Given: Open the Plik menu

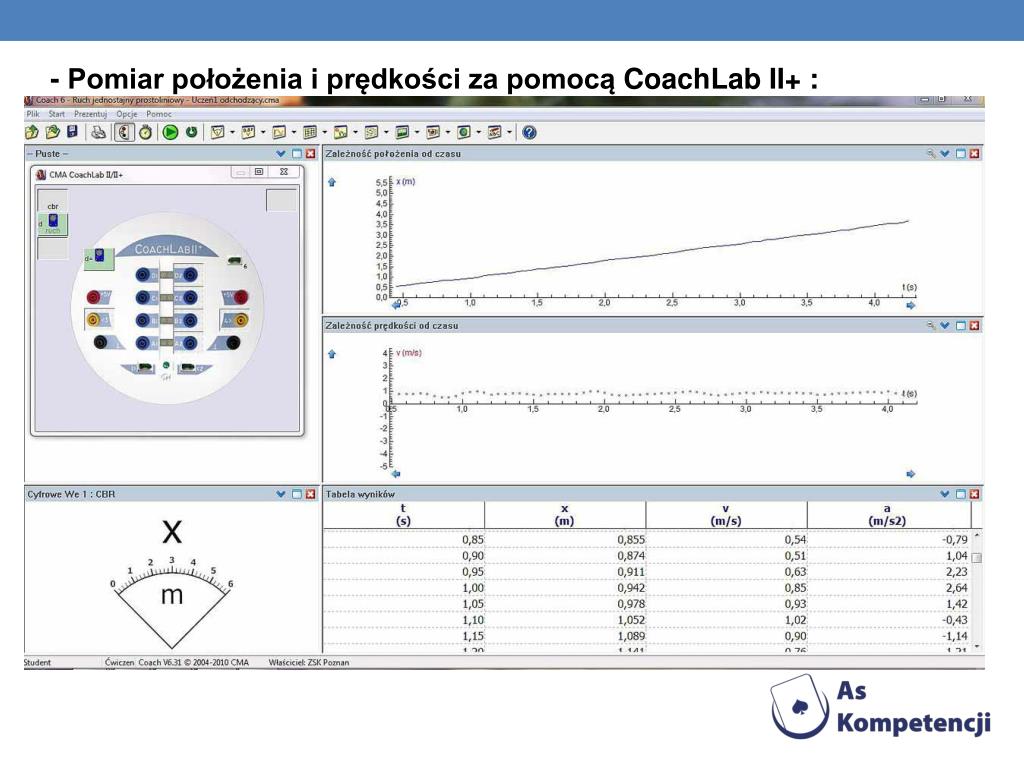Looking at the screenshot, I should coord(33,114).
